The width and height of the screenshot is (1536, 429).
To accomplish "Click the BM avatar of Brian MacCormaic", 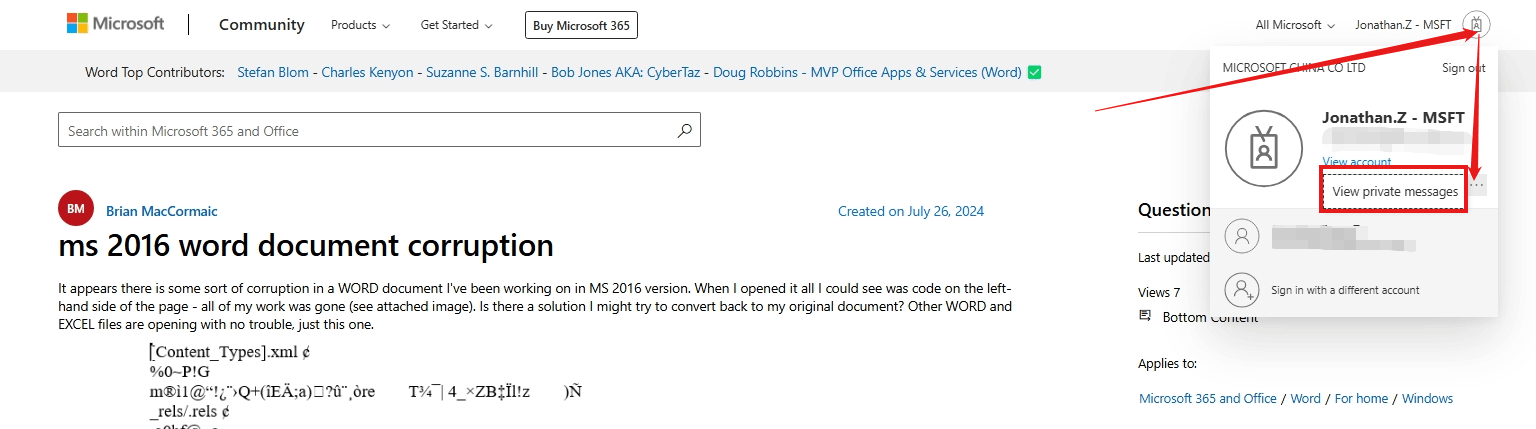I will click(x=76, y=209).
